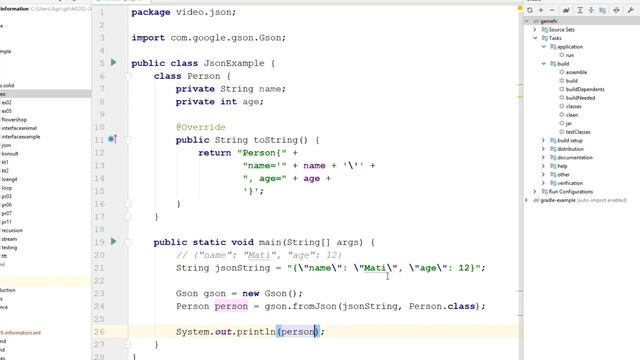This screenshot has height=360, width=640.
Task: Click the Execute Gradle Task icon
Action: click(x=566, y=10)
